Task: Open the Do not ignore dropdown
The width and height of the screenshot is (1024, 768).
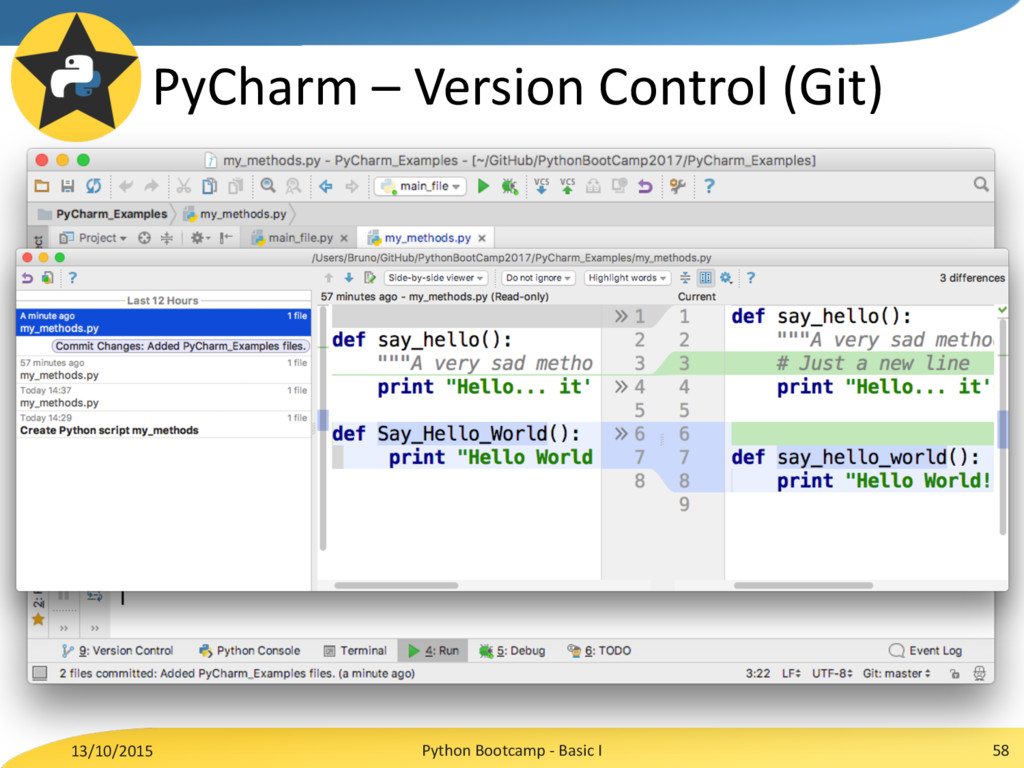Action: tap(538, 278)
